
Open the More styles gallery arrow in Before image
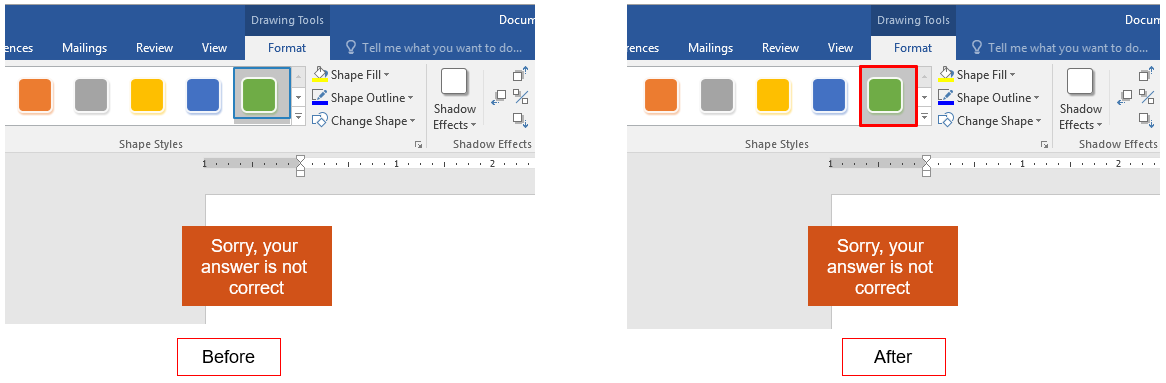[x=298, y=117]
